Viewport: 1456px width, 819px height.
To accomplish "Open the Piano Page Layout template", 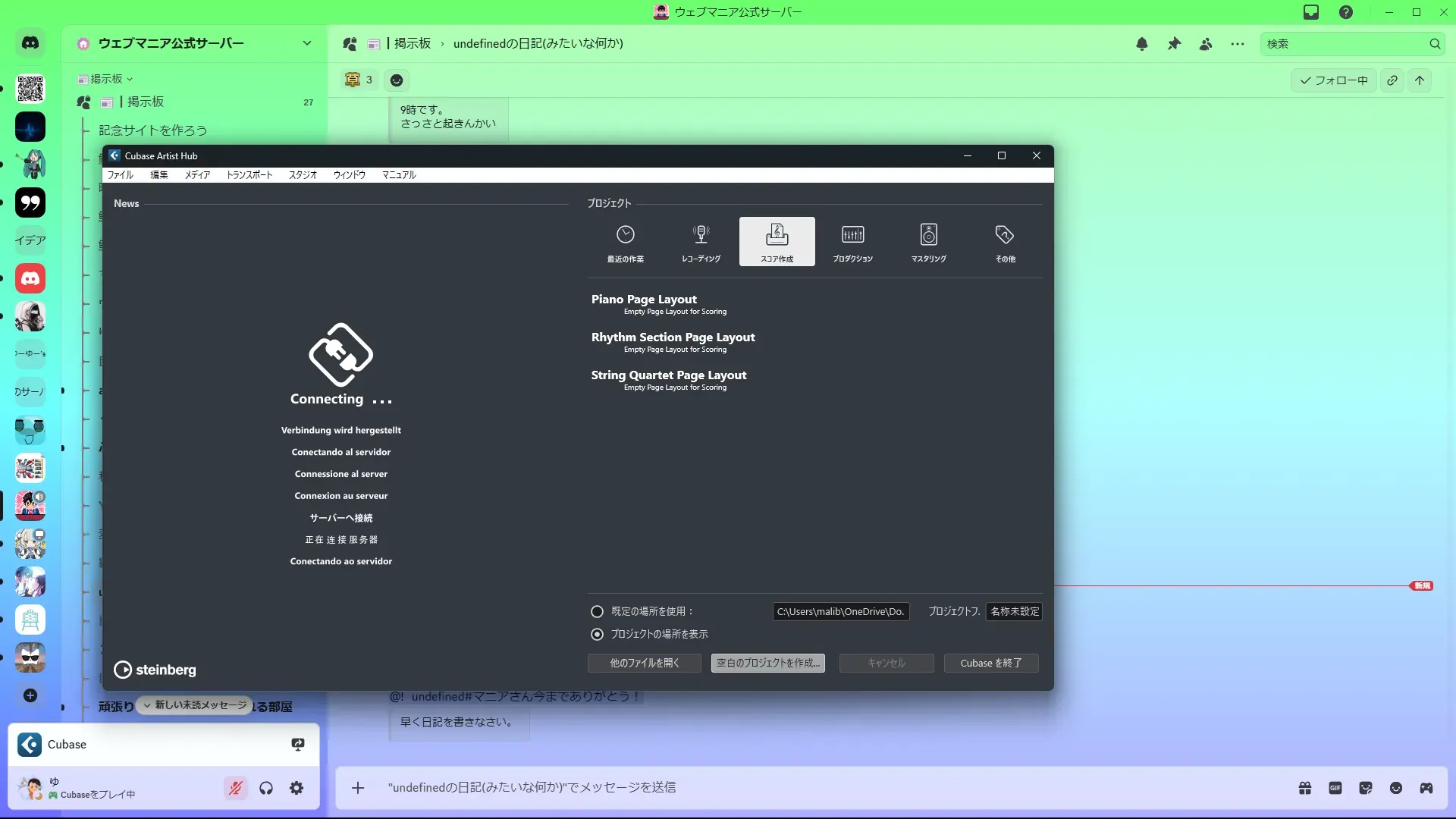I will coord(644,300).
